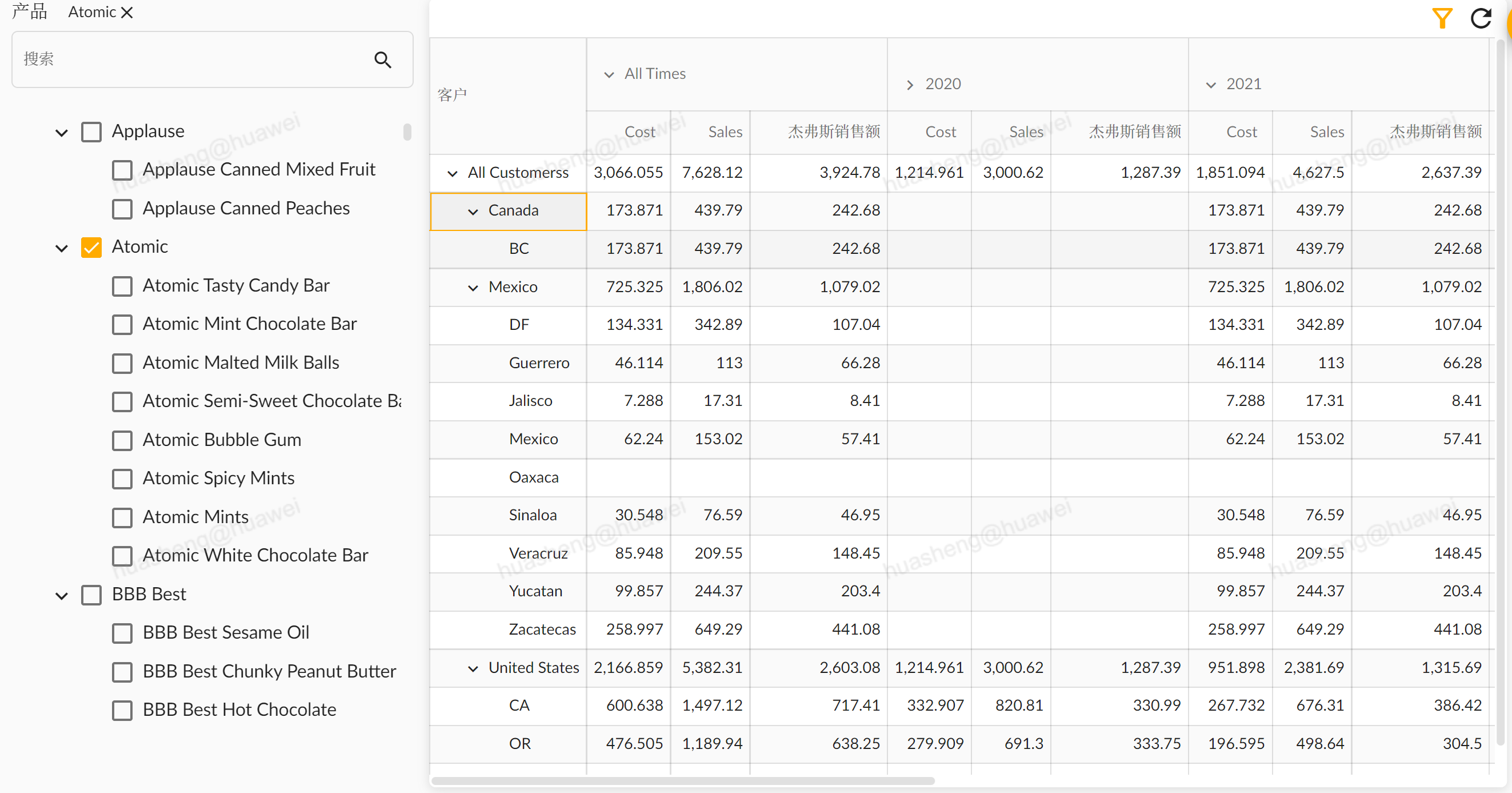Screen dimensions: 1512x793
Task: Collapse the 2021 column group
Action: (x=1210, y=85)
